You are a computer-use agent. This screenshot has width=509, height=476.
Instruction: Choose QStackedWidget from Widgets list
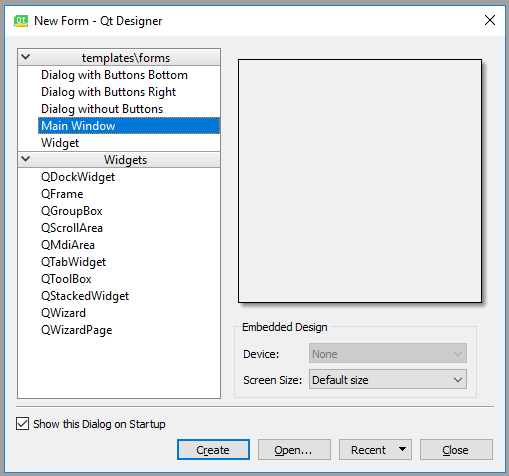tap(85, 296)
